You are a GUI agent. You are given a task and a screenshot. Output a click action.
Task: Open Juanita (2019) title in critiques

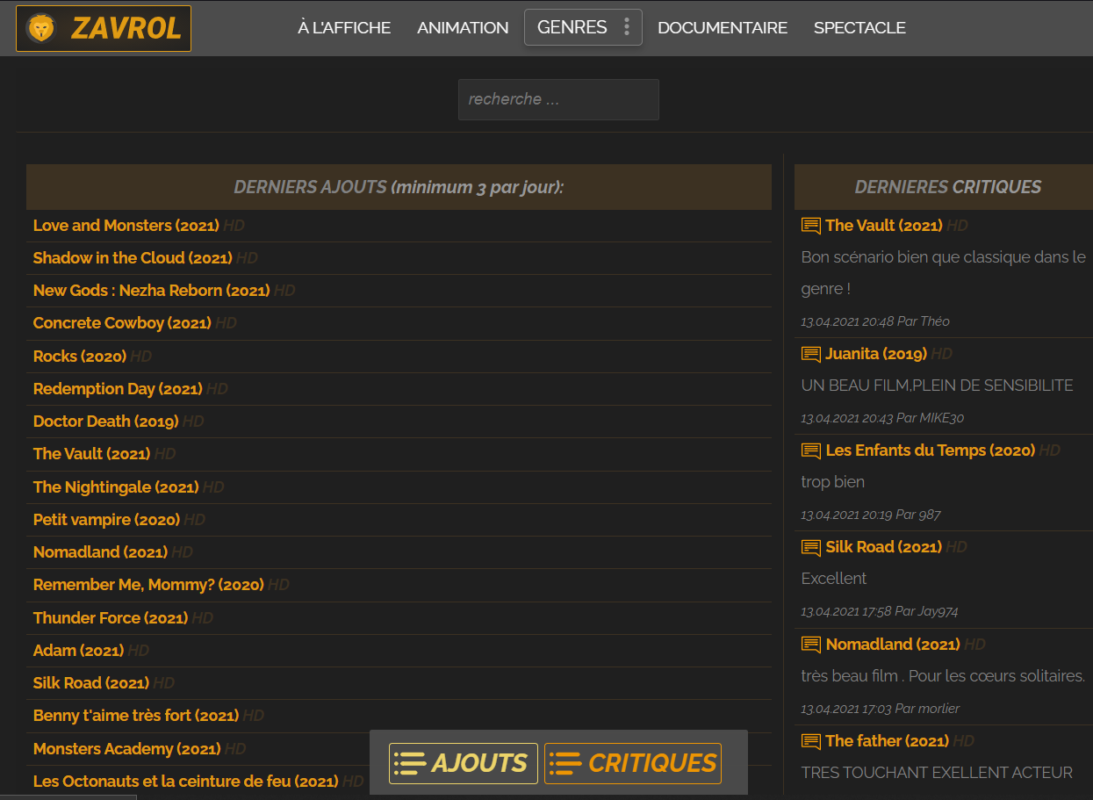(876, 354)
